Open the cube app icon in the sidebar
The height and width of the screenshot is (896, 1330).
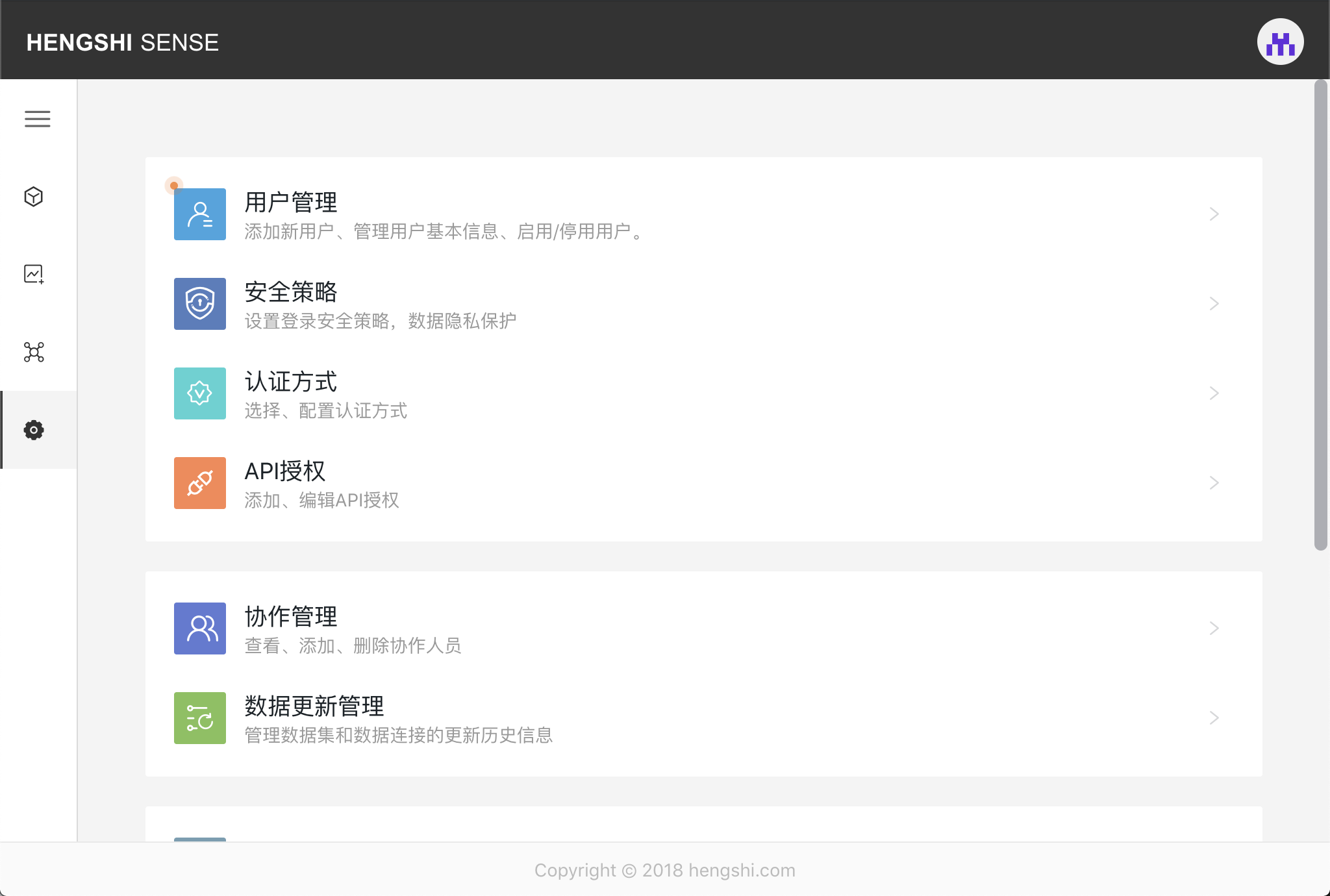[34, 196]
